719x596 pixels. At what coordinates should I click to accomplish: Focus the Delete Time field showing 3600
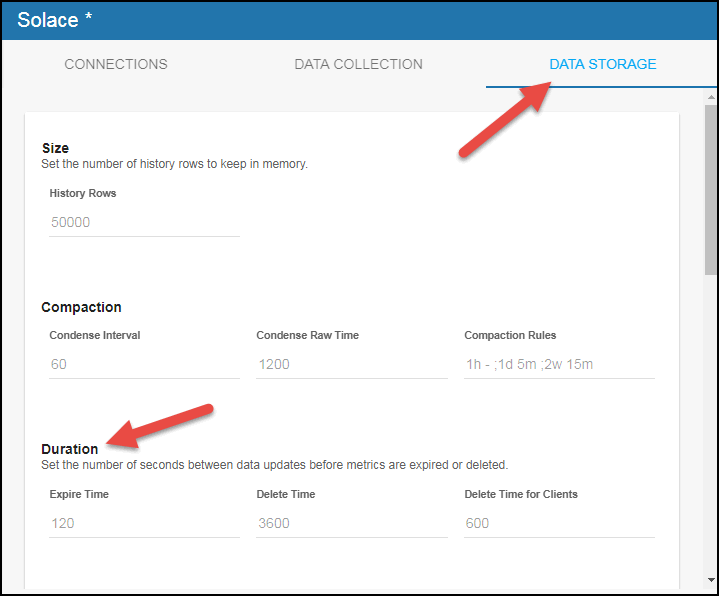(x=351, y=523)
